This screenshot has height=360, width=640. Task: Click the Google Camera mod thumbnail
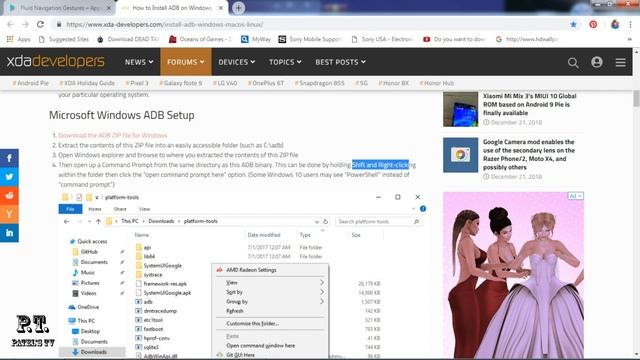click(460, 155)
